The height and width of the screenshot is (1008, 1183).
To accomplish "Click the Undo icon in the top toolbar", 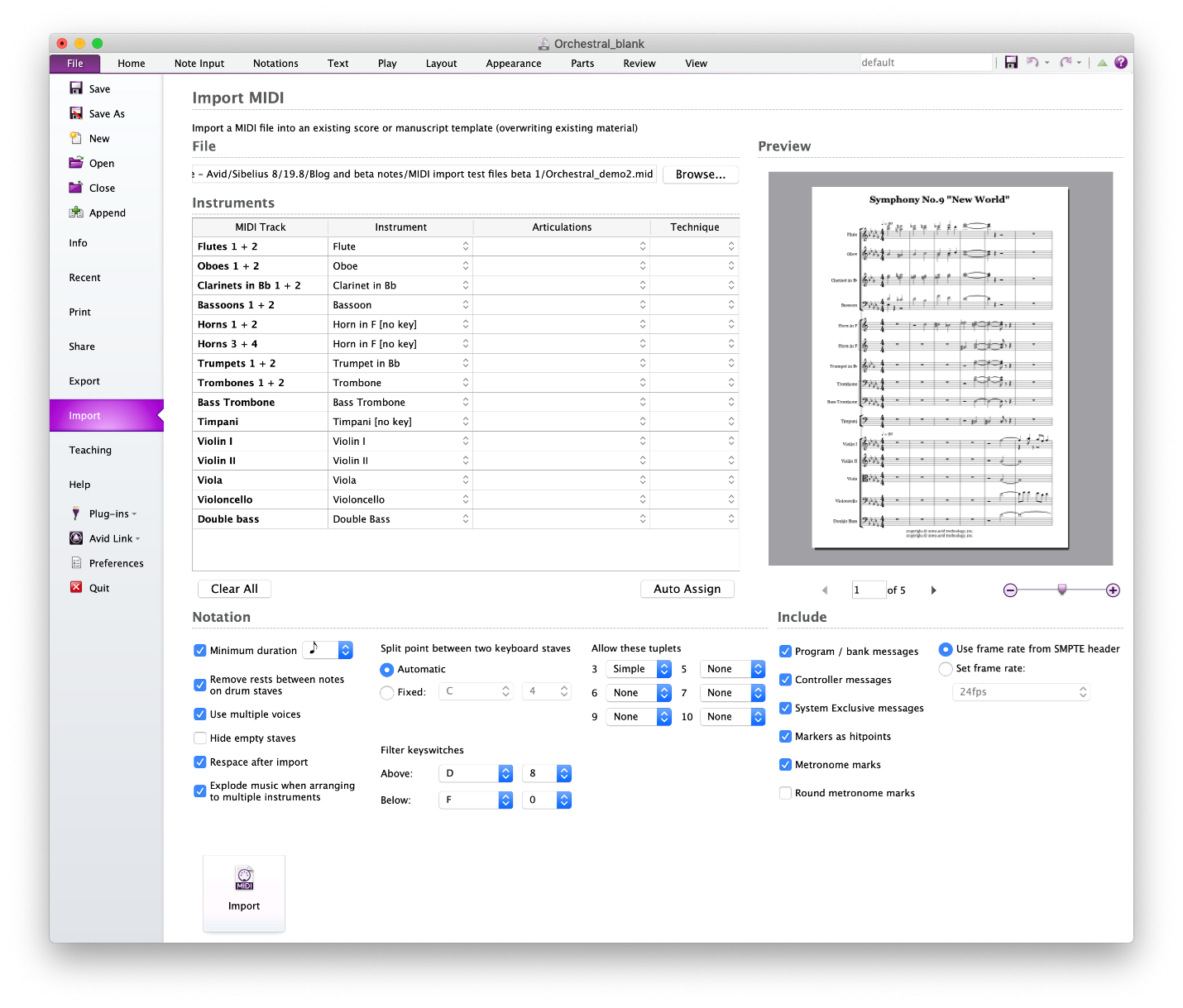I will 1033,62.
